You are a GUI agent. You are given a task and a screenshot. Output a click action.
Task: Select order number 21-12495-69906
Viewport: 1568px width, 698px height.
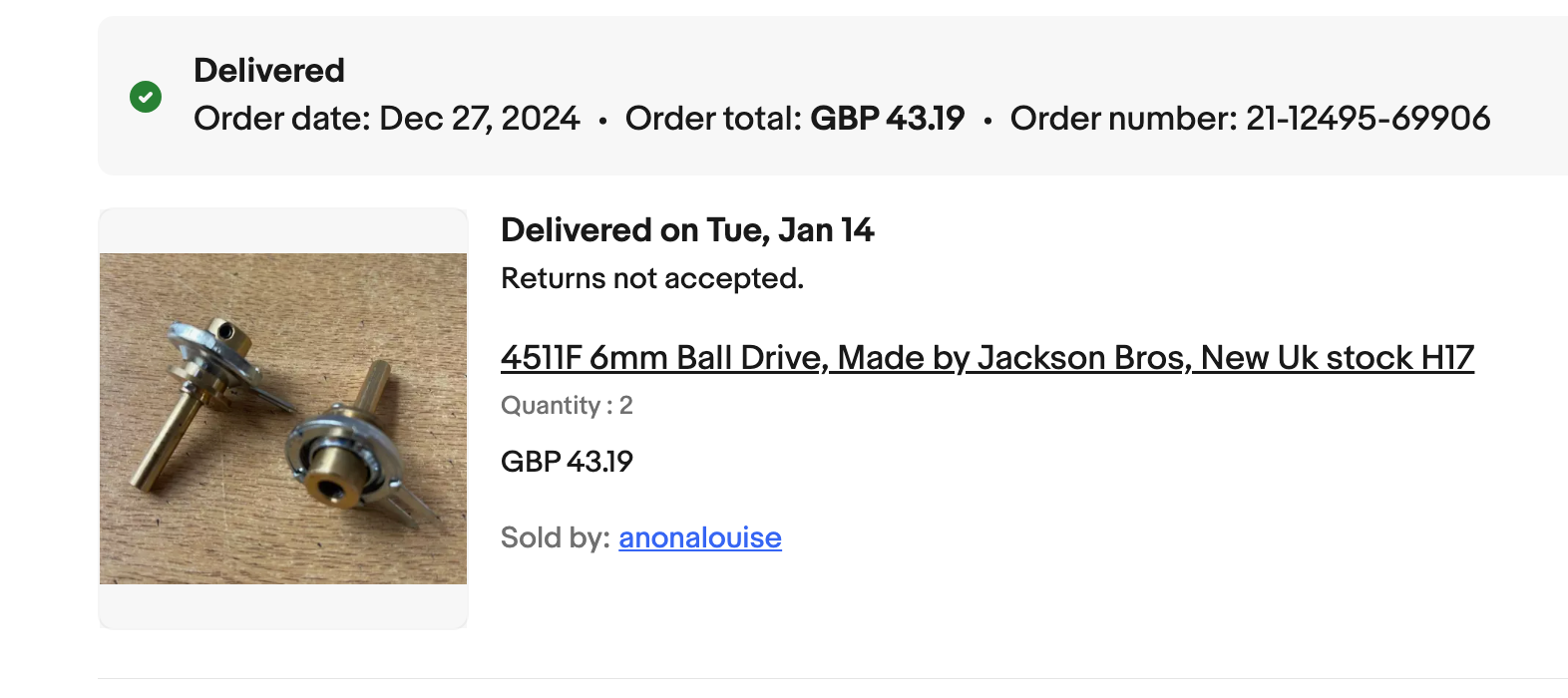[x=1369, y=119]
